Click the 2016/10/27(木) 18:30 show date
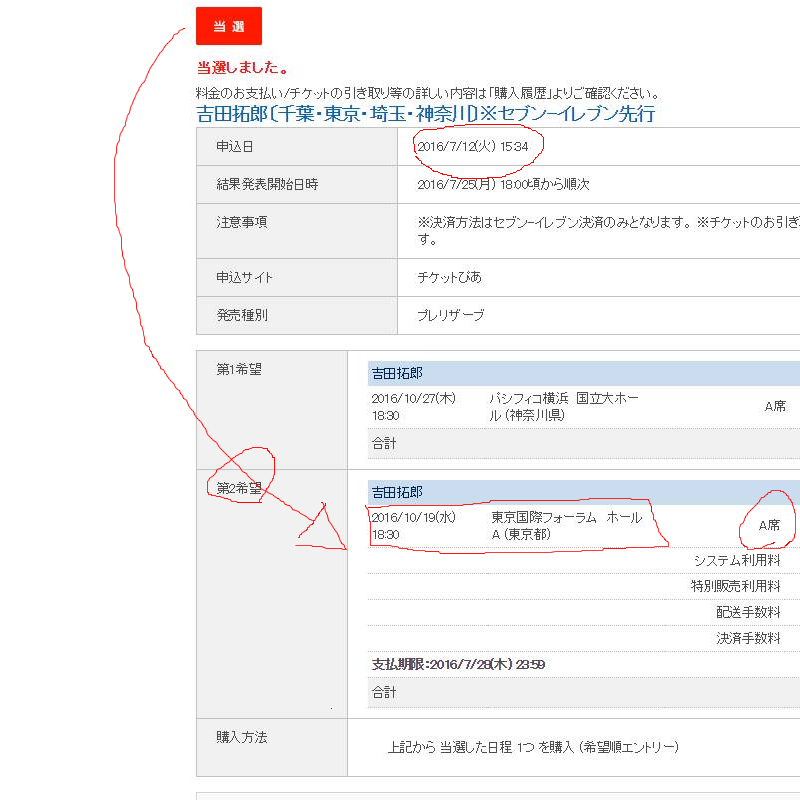The width and height of the screenshot is (800, 800). click(413, 406)
